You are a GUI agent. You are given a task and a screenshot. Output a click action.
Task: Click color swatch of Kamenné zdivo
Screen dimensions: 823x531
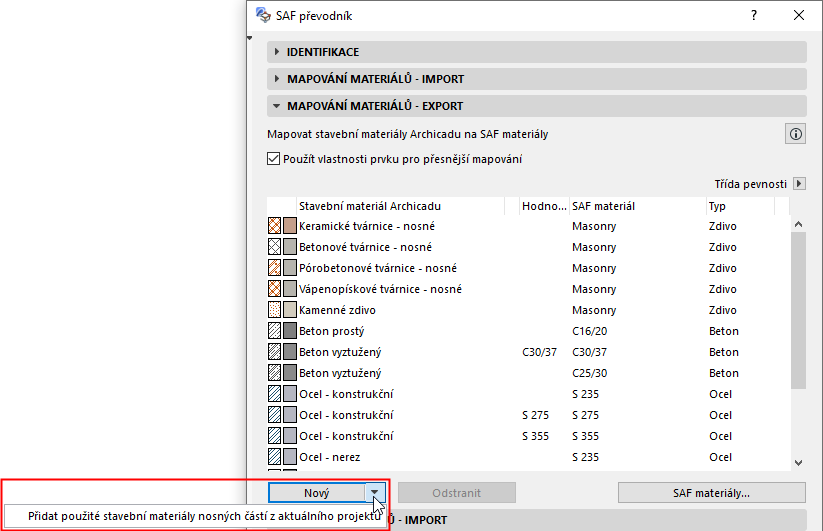point(290,310)
